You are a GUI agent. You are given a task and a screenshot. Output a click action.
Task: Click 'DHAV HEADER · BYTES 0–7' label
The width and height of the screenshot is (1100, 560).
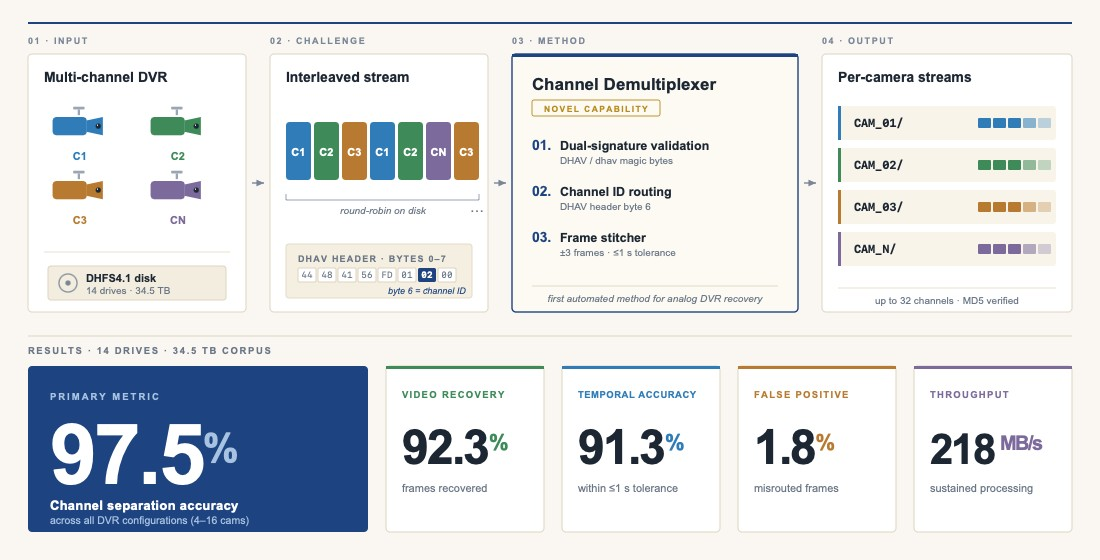(x=372, y=259)
